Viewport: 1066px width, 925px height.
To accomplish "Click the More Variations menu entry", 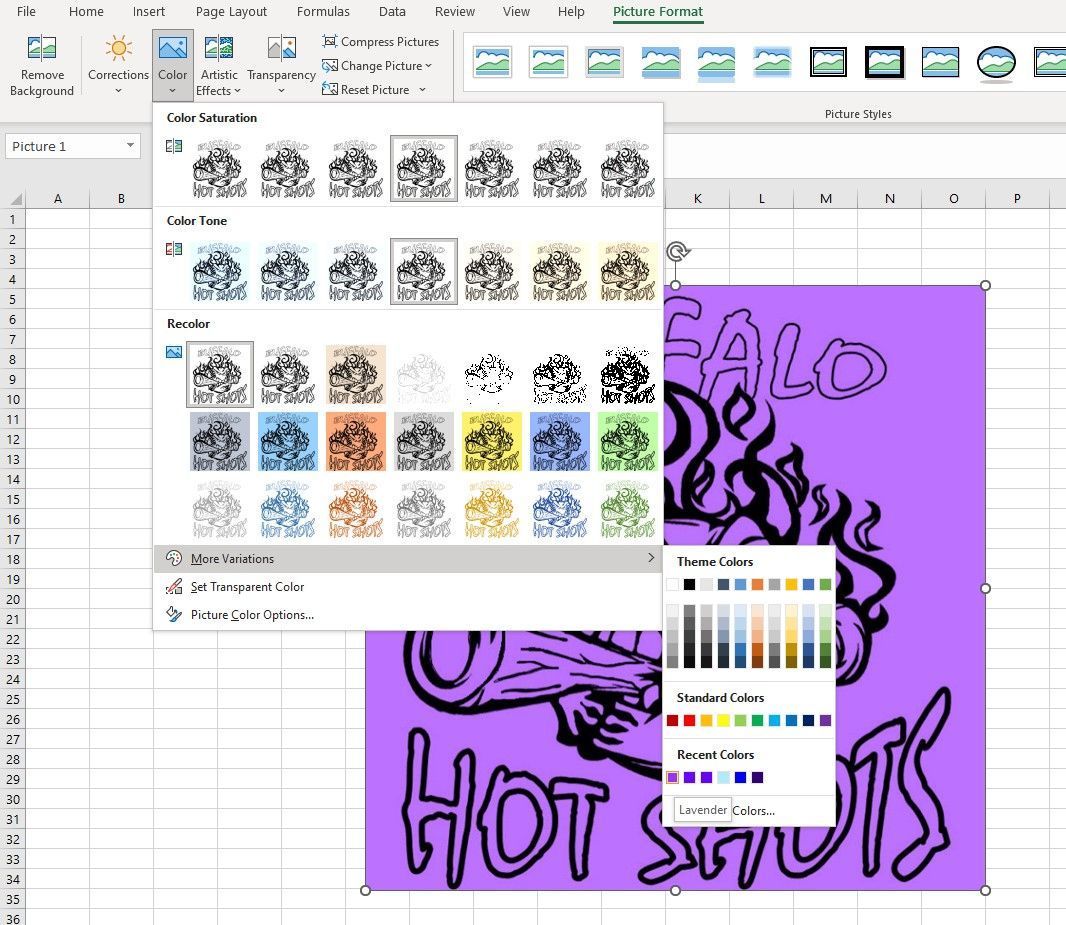I will point(407,559).
